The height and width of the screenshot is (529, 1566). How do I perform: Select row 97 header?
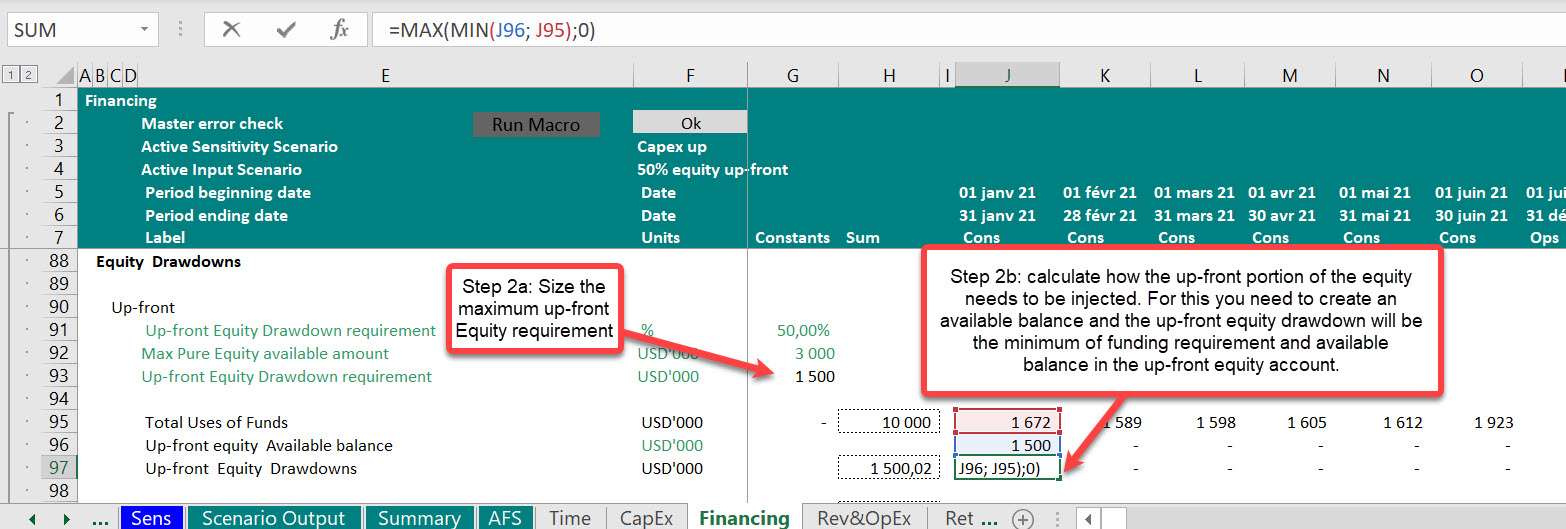(x=59, y=468)
